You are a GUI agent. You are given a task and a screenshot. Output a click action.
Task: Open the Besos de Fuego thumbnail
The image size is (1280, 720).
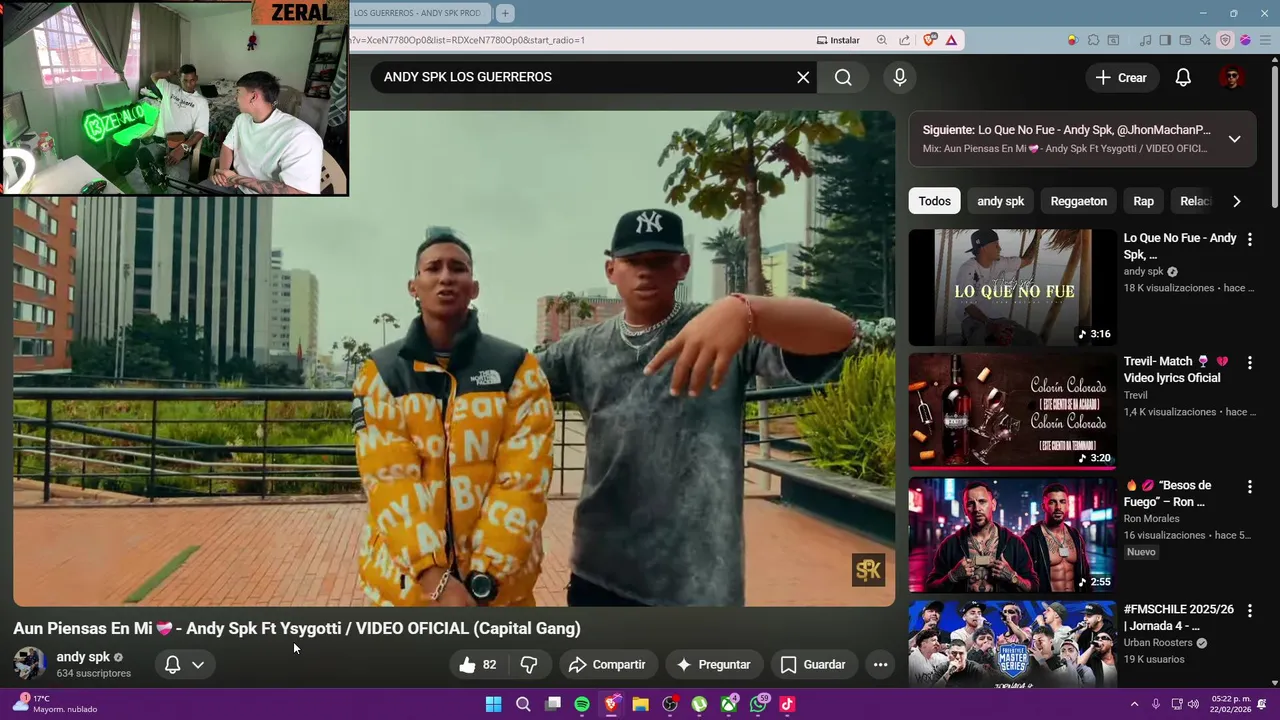tap(1012, 535)
